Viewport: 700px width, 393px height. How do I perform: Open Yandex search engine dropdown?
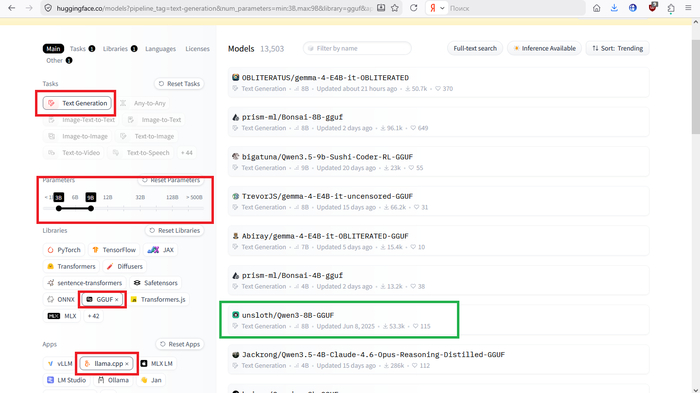tap(437, 8)
